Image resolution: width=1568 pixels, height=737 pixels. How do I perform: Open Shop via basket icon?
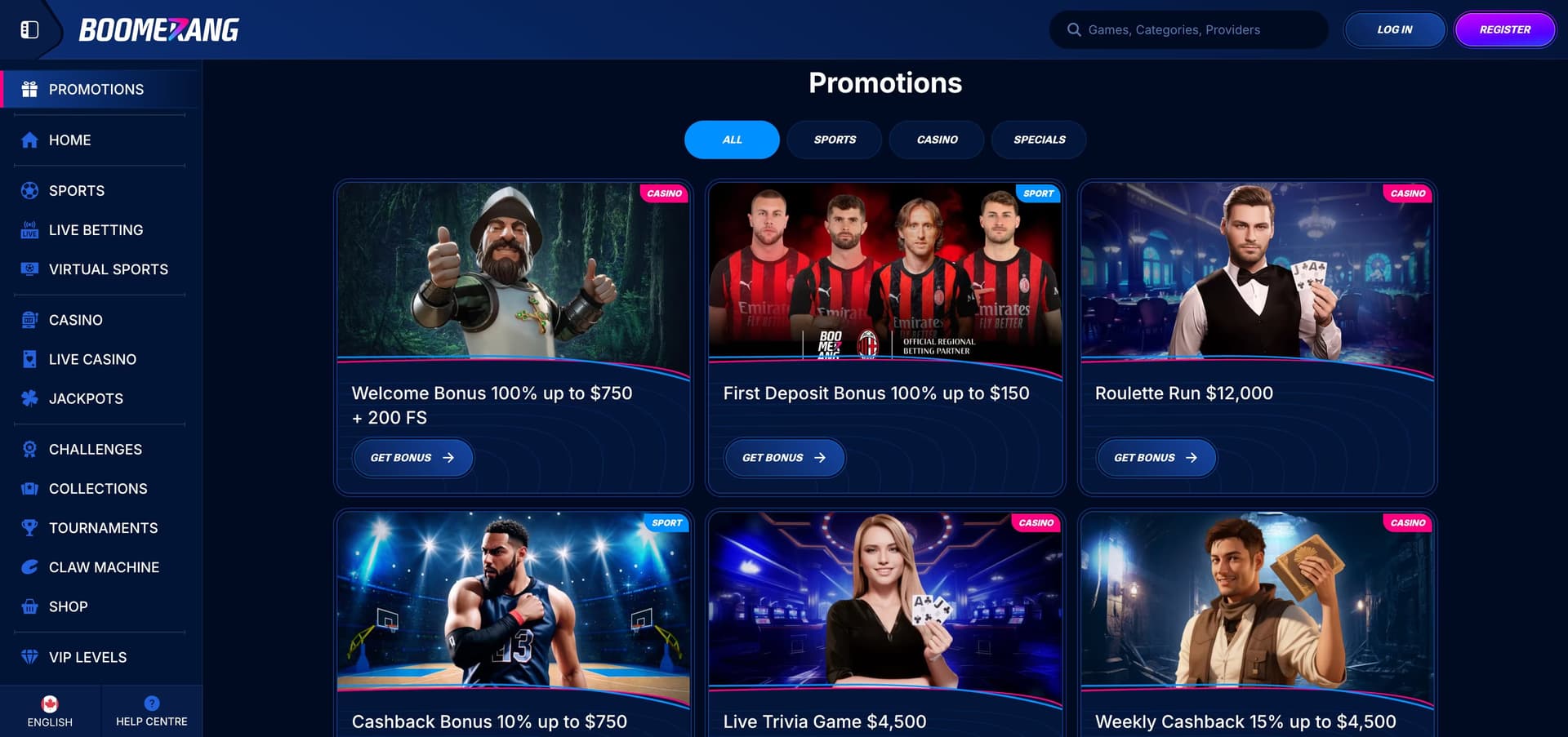point(29,606)
